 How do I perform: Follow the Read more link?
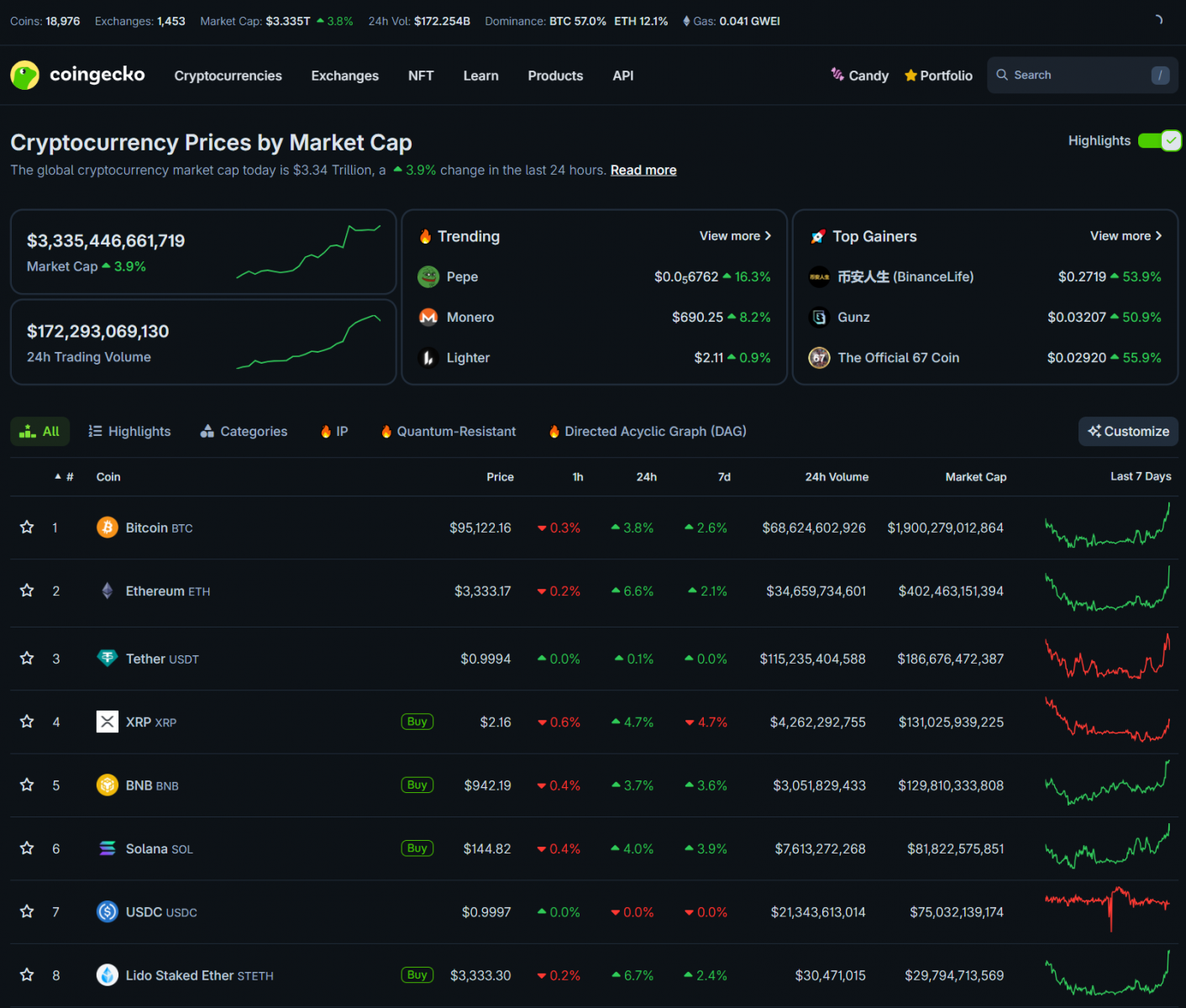coord(643,170)
